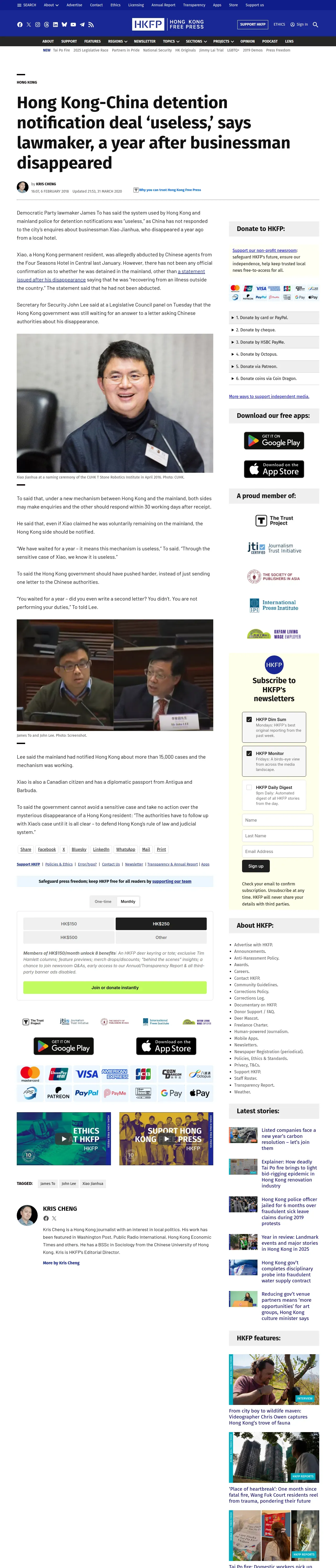Click the large Visa logo below article
The height and width of the screenshot is (1568, 336).
(86, 1074)
